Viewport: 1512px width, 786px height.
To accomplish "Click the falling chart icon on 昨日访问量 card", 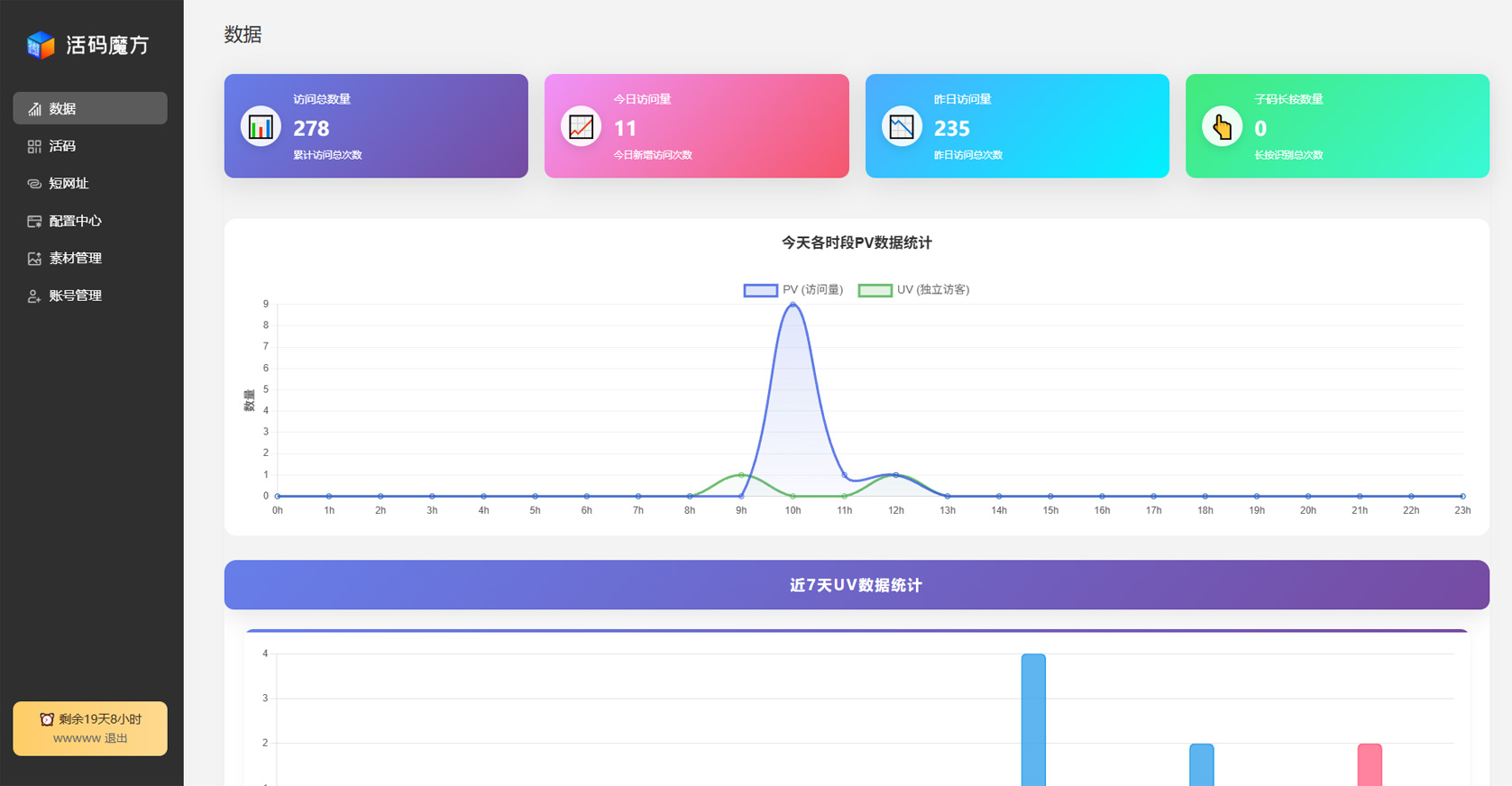I will 902,126.
